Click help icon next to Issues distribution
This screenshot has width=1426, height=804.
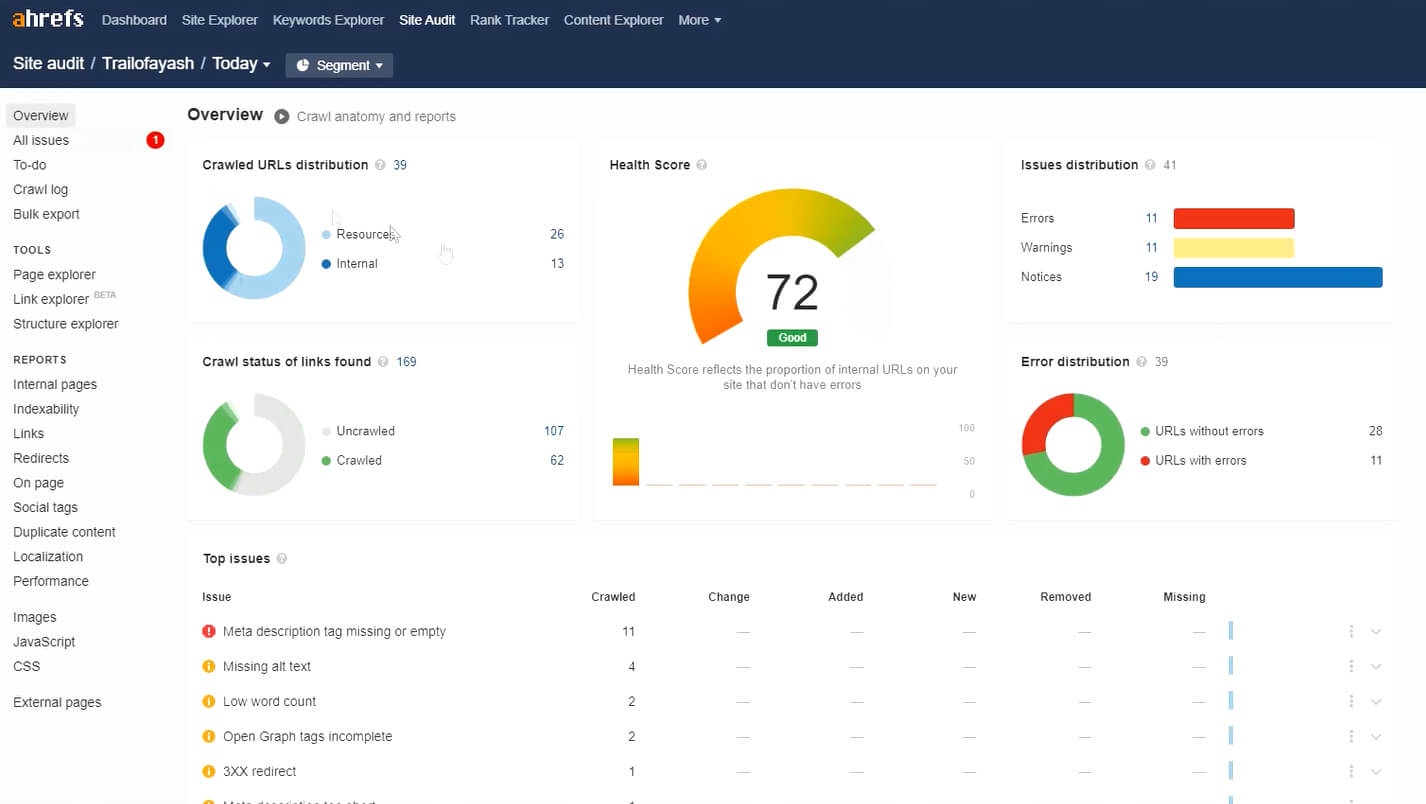(1150, 165)
